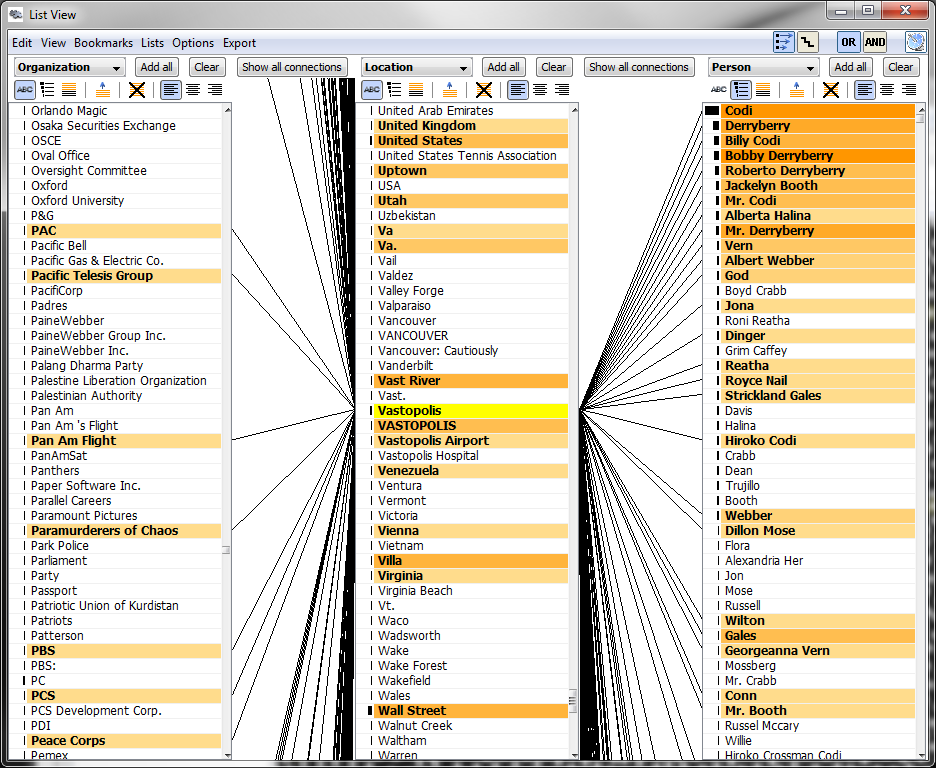Center-align text in the Organization list
Image resolution: width=938 pixels, height=768 pixels.
[x=192, y=90]
